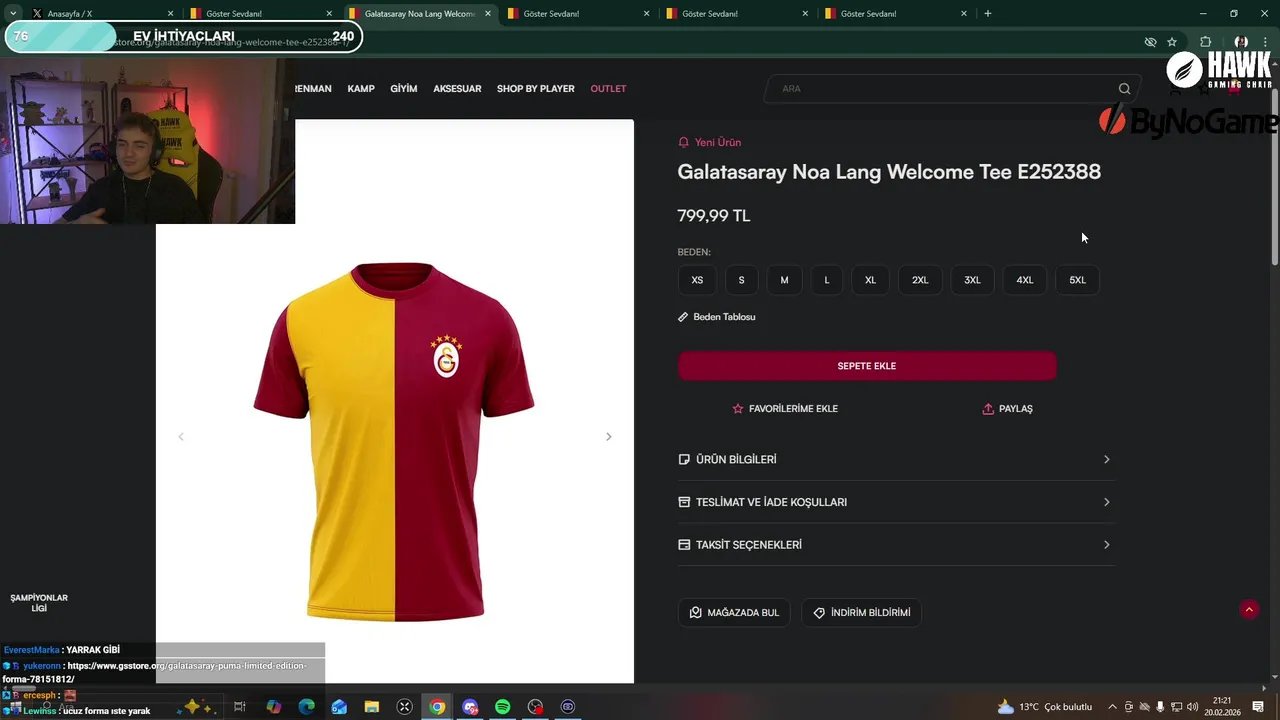Open the Chrome three-dot menu
This screenshot has width=1280, height=720.
[x=1267, y=42]
